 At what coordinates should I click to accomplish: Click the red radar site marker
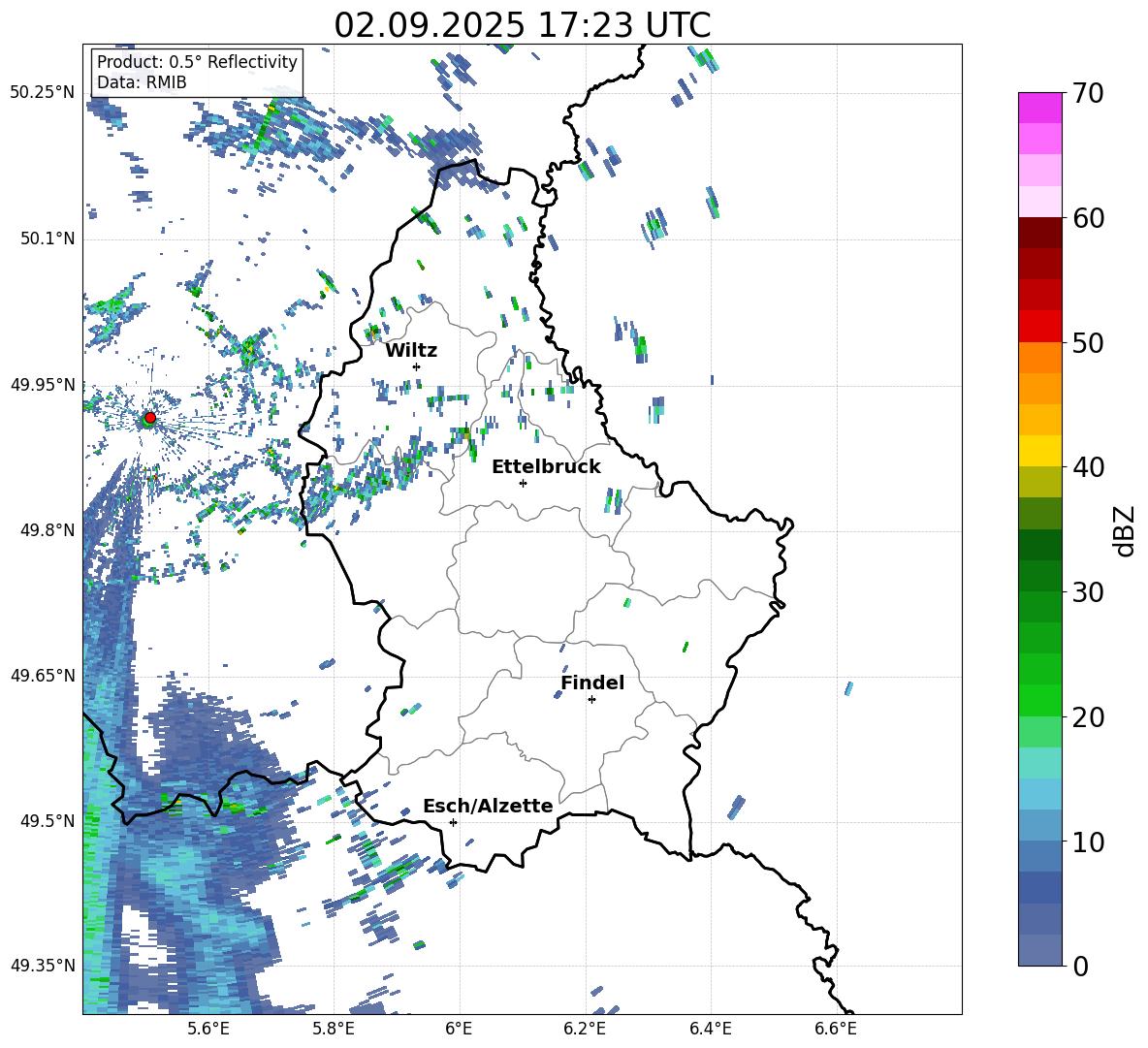pos(150,417)
